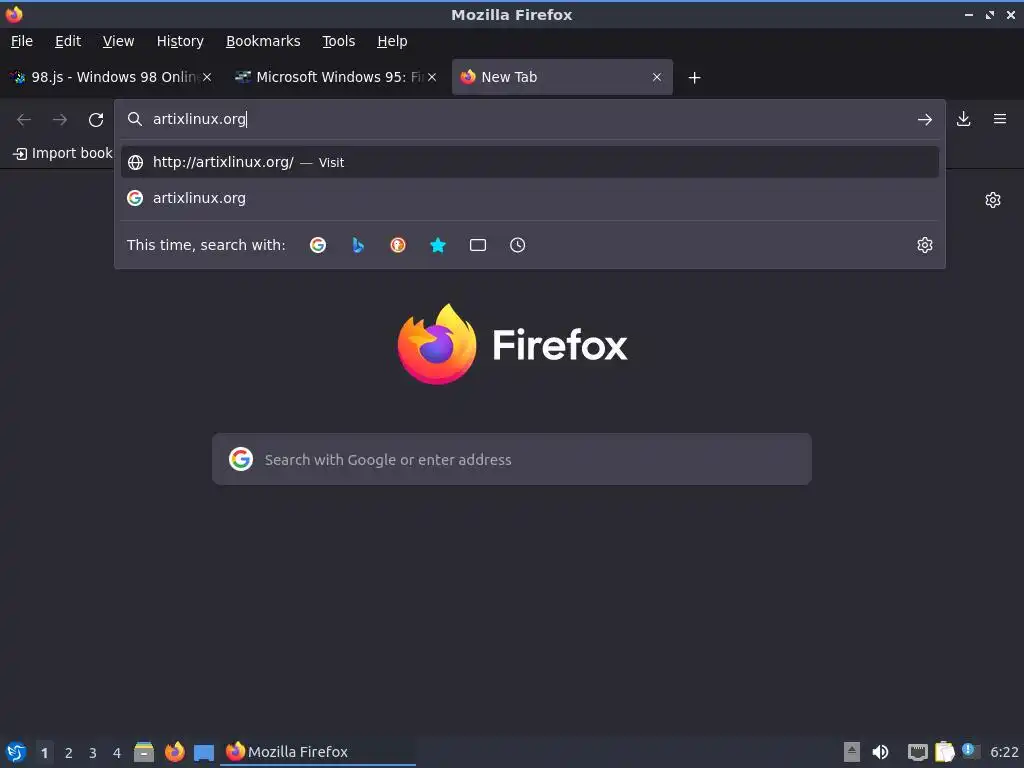Select the Mozilla Firefox taskbar window button
Viewport: 1024px width, 768px height.
[318, 752]
